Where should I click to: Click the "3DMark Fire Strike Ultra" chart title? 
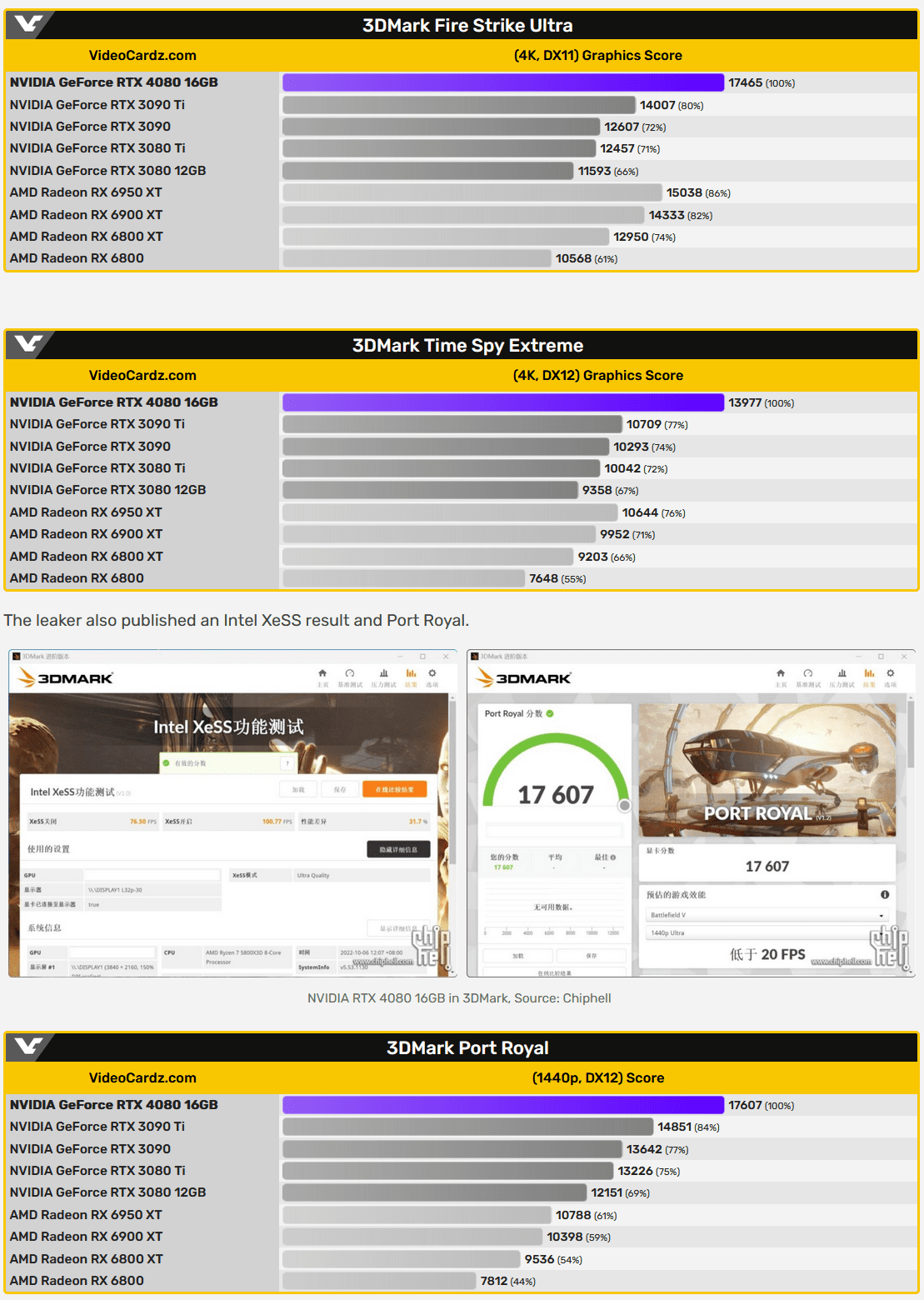[x=467, y=25]
